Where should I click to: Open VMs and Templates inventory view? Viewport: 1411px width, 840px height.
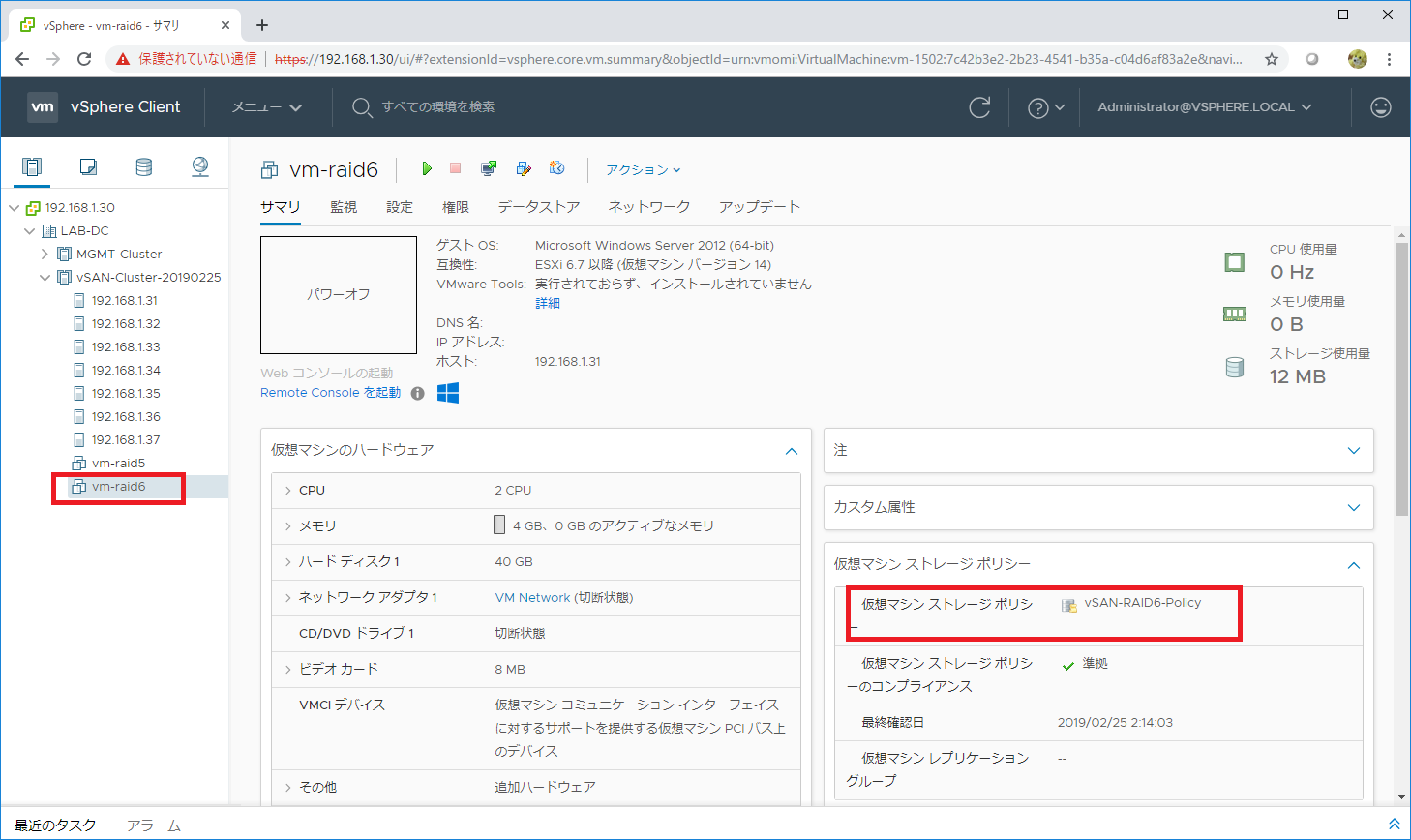pyautogui.click(x=88, y=166)
